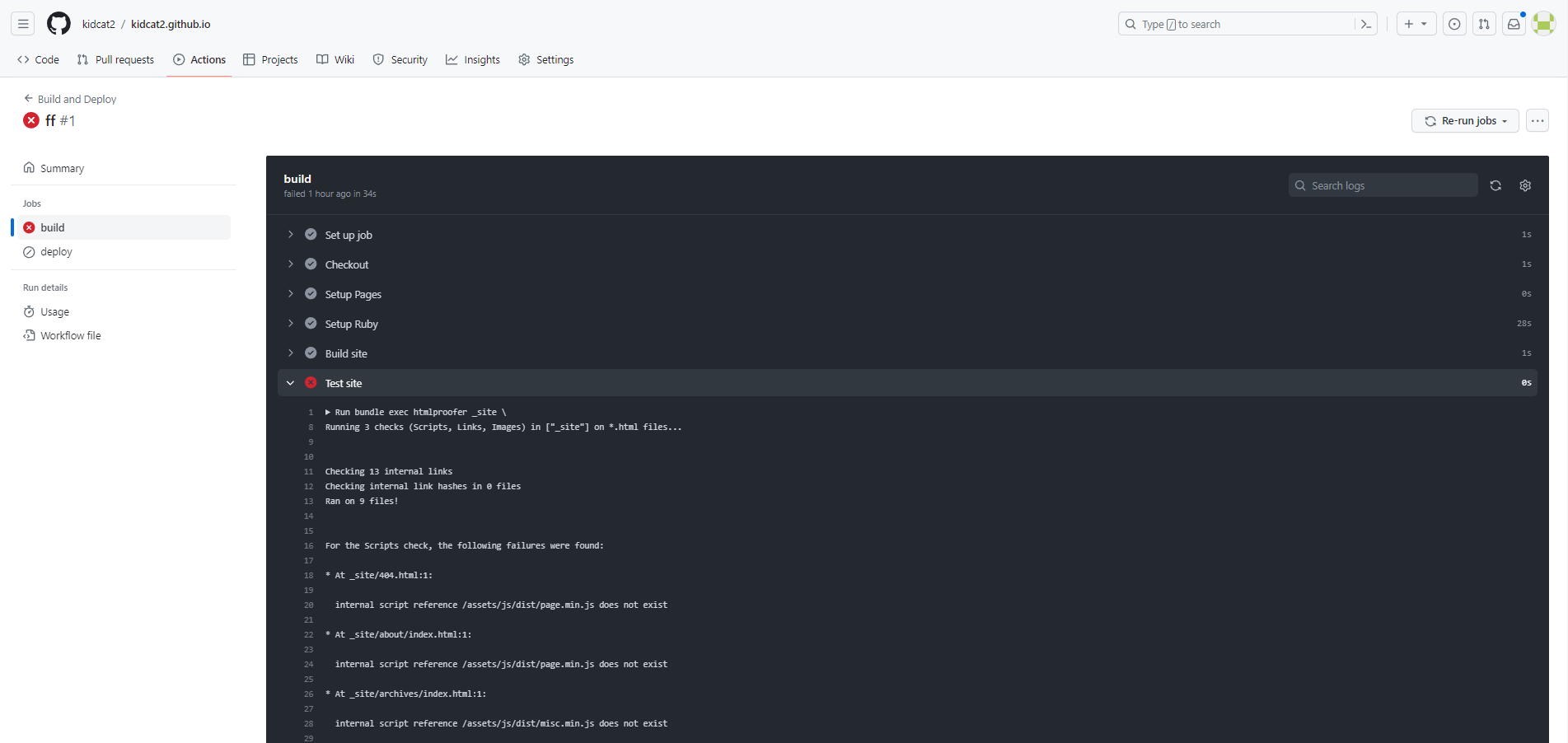Refresh logs with the re-run icon
This screenshot has height=743, width=1568.
coord(1495,185)
